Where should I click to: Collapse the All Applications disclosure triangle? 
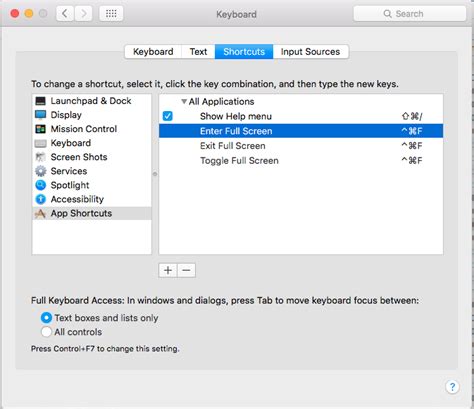click(x=184, y=101)
